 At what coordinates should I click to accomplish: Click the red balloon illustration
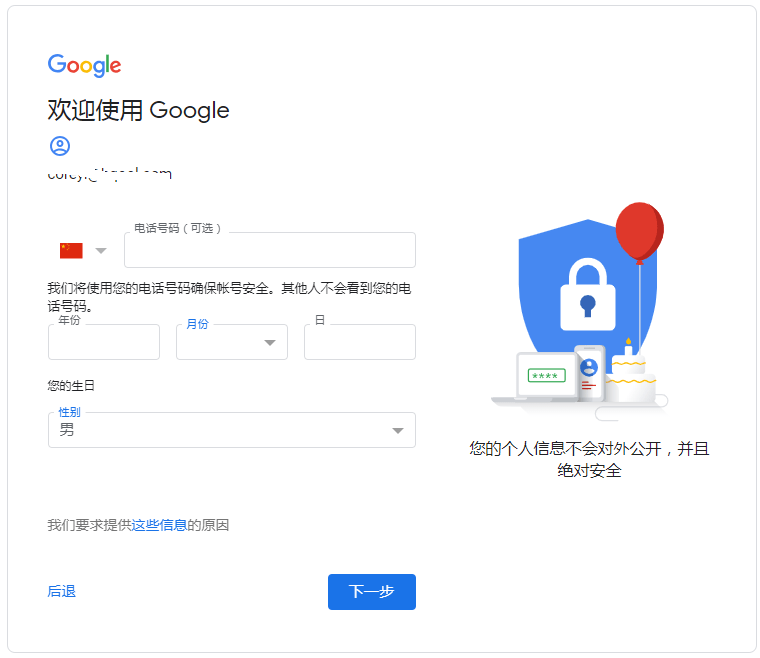pos(639,232)
